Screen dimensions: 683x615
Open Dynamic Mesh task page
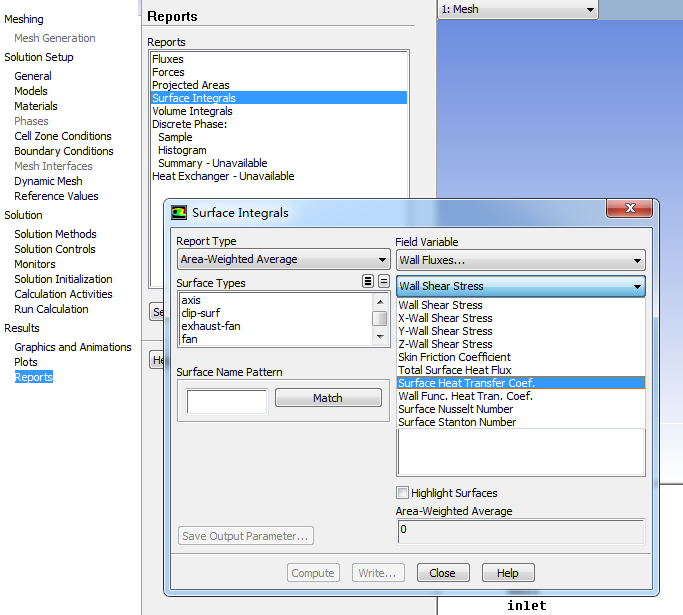[x=48, y=181]
